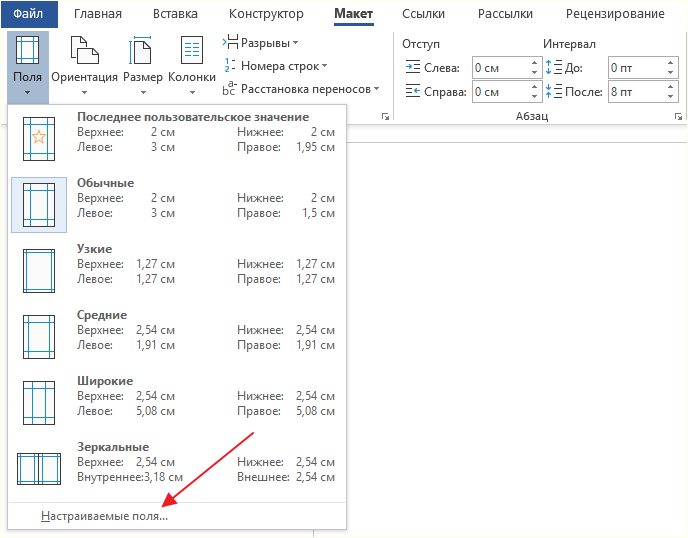Open the Разрывы dropdown arrow

click(295, 43)
